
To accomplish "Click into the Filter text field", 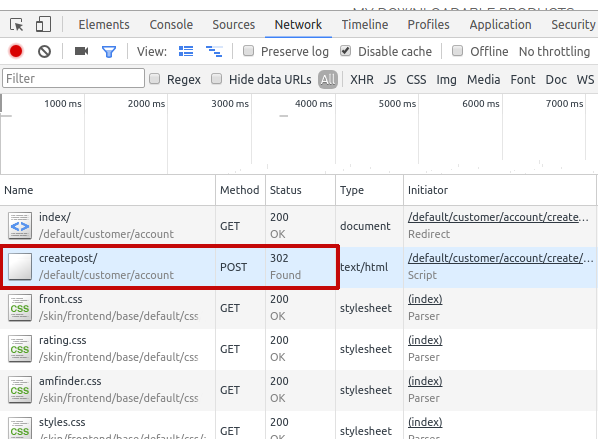I will tap(73, 79).
